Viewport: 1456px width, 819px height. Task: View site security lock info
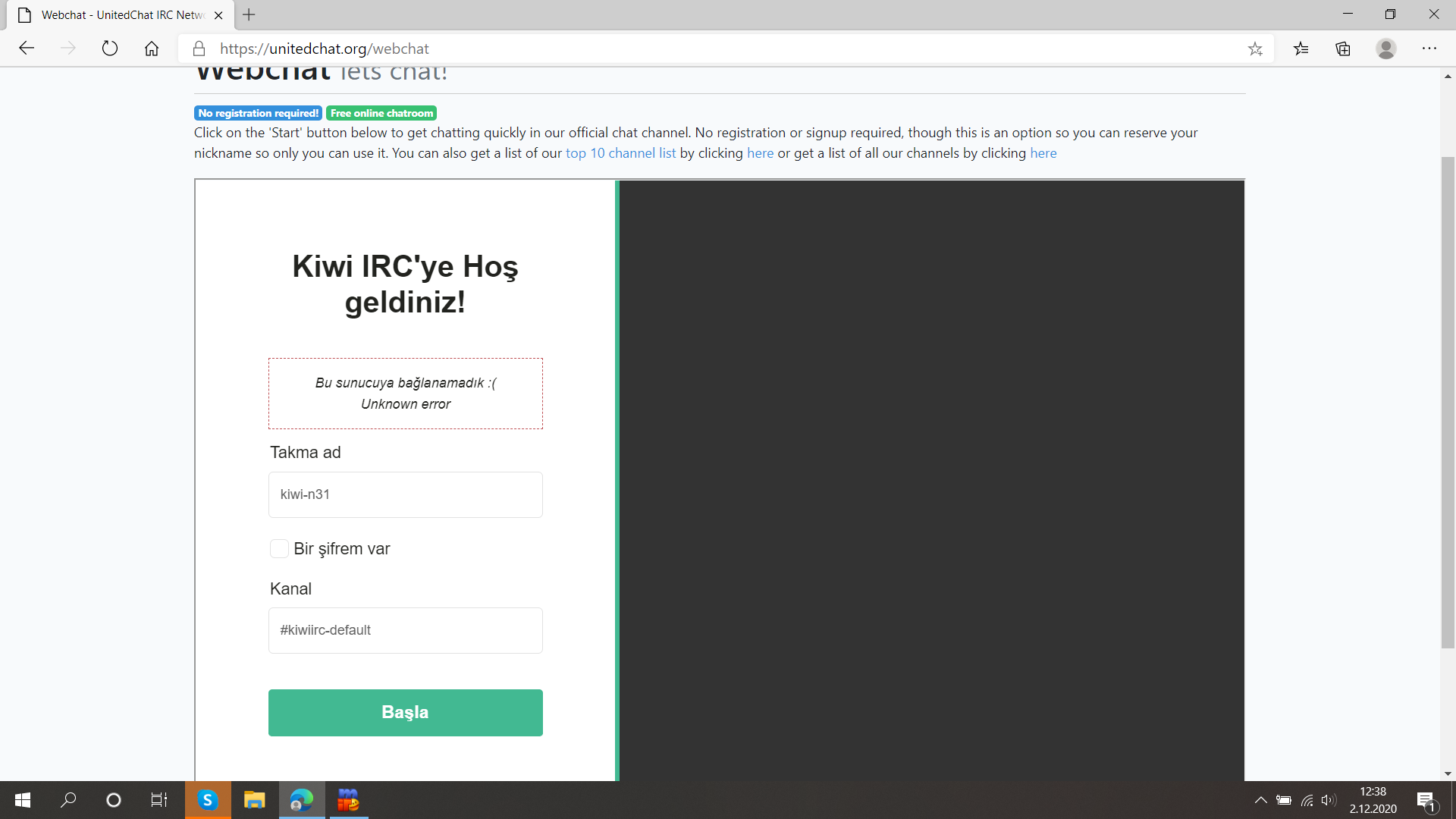(199, 49)
